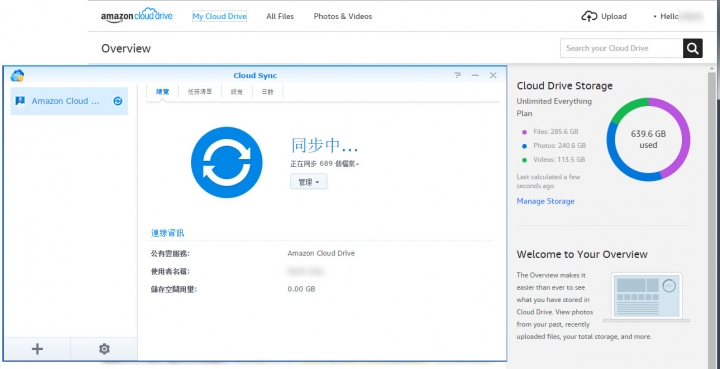This screenshot has width=720, height=369.
Task: Click the 'Unlimited Everything Plan' text
Action: click(x=554, y=107)
